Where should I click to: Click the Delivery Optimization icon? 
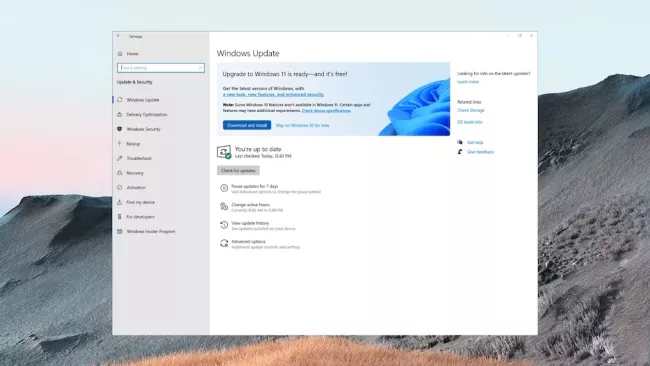click(x=120, y=114)
